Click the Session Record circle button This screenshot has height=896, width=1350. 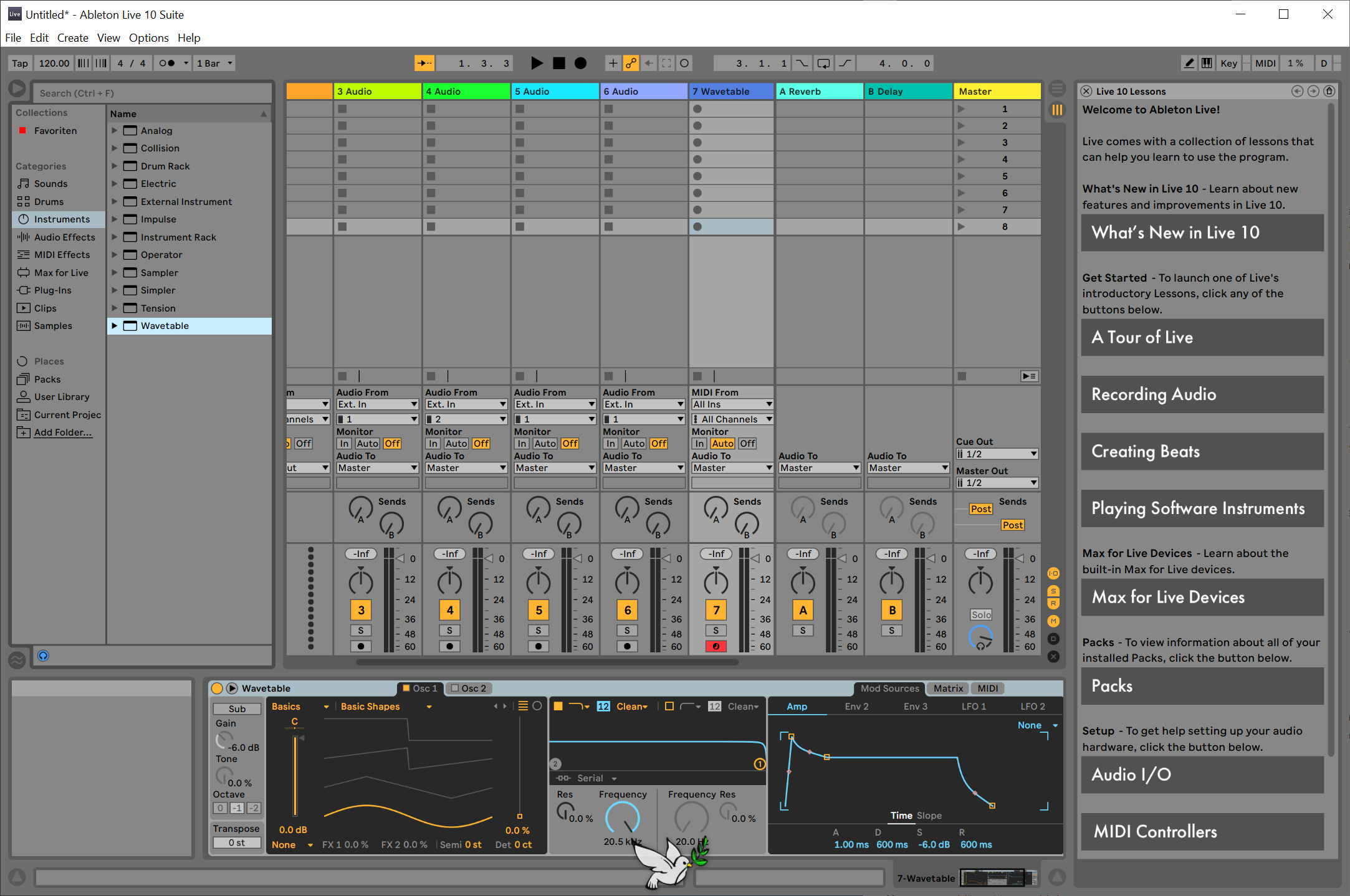[684, 64]
